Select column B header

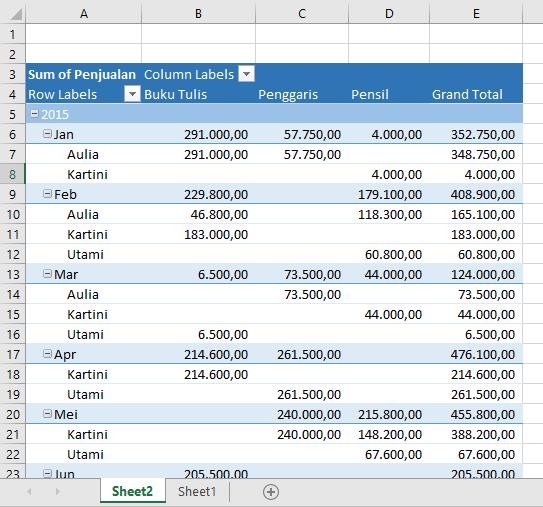tap(198, 13)
